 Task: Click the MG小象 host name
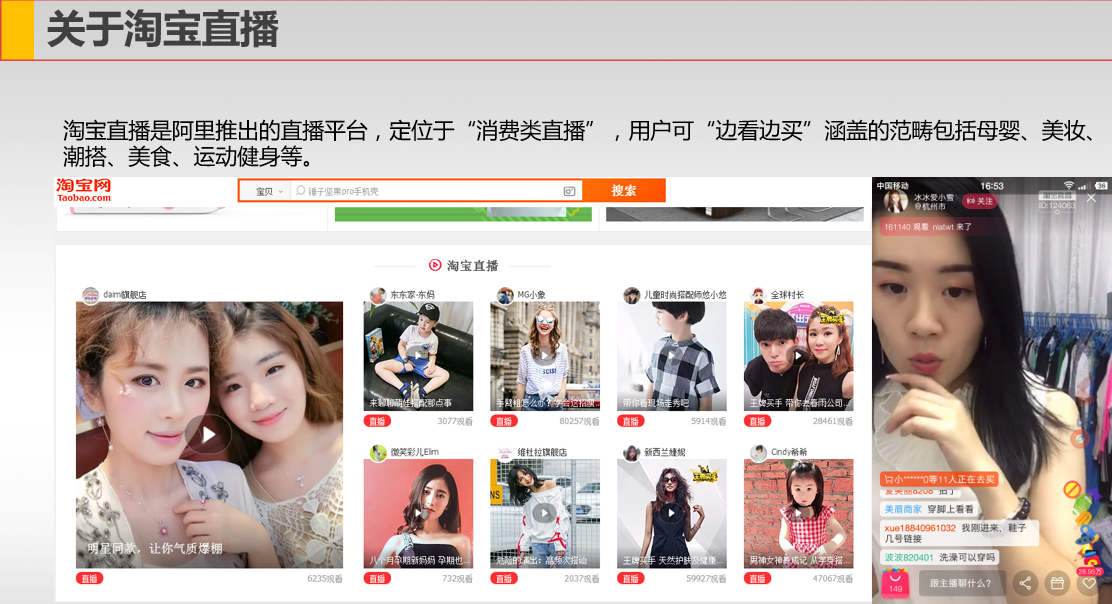(531, 295)
